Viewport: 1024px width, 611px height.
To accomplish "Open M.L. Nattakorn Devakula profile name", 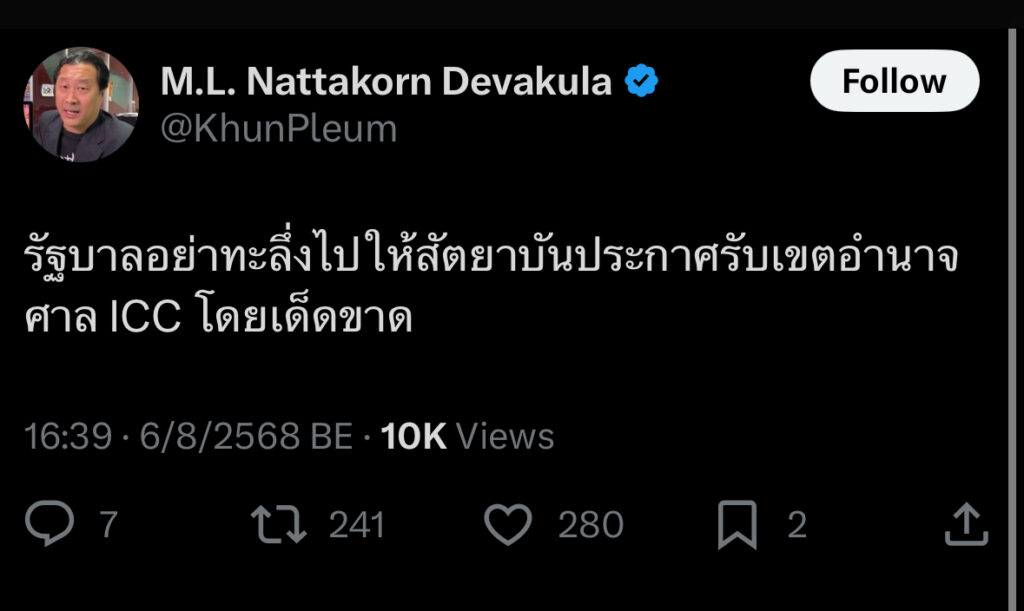I will [386, 82].
